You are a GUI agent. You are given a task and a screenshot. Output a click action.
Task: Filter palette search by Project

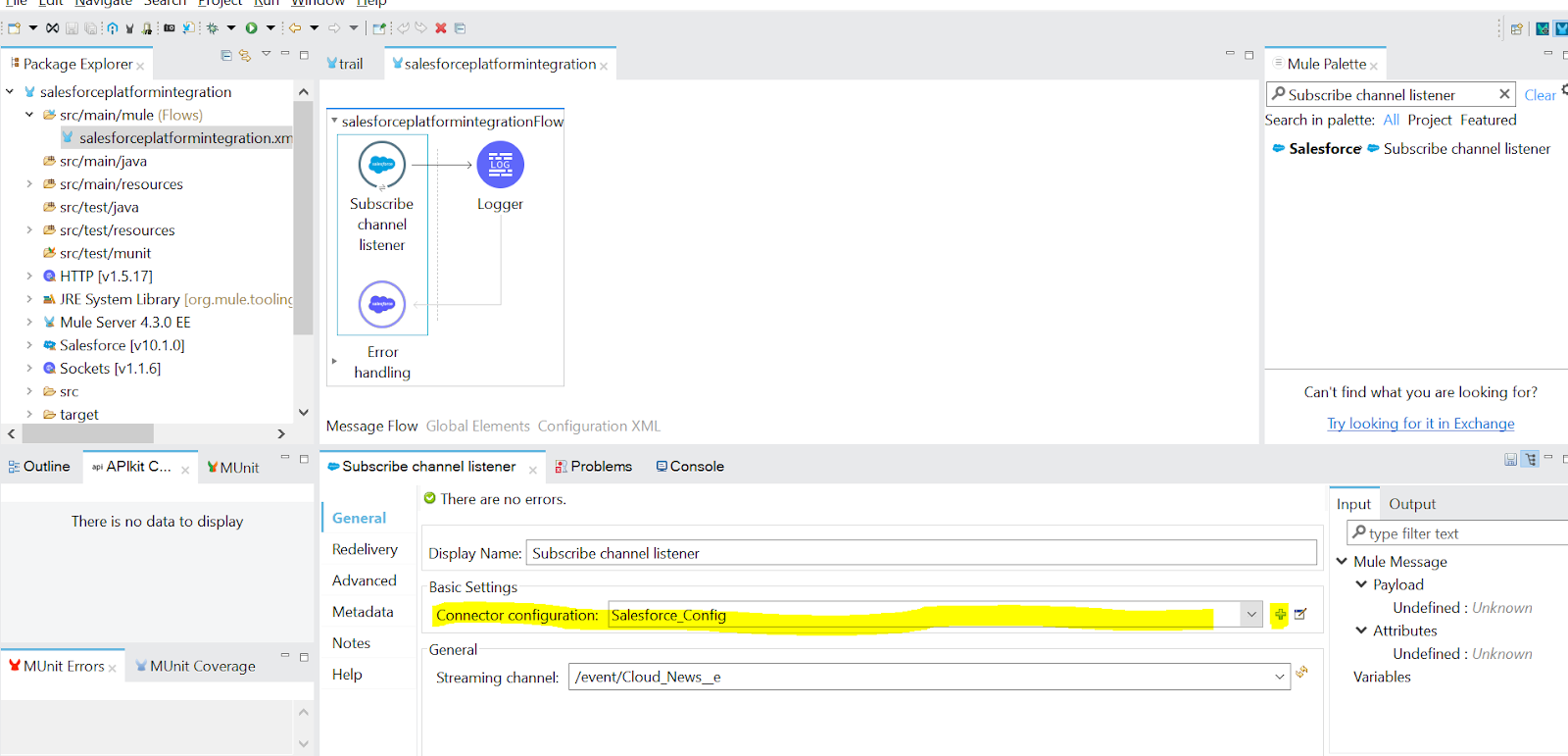[x=1429, y=120]
